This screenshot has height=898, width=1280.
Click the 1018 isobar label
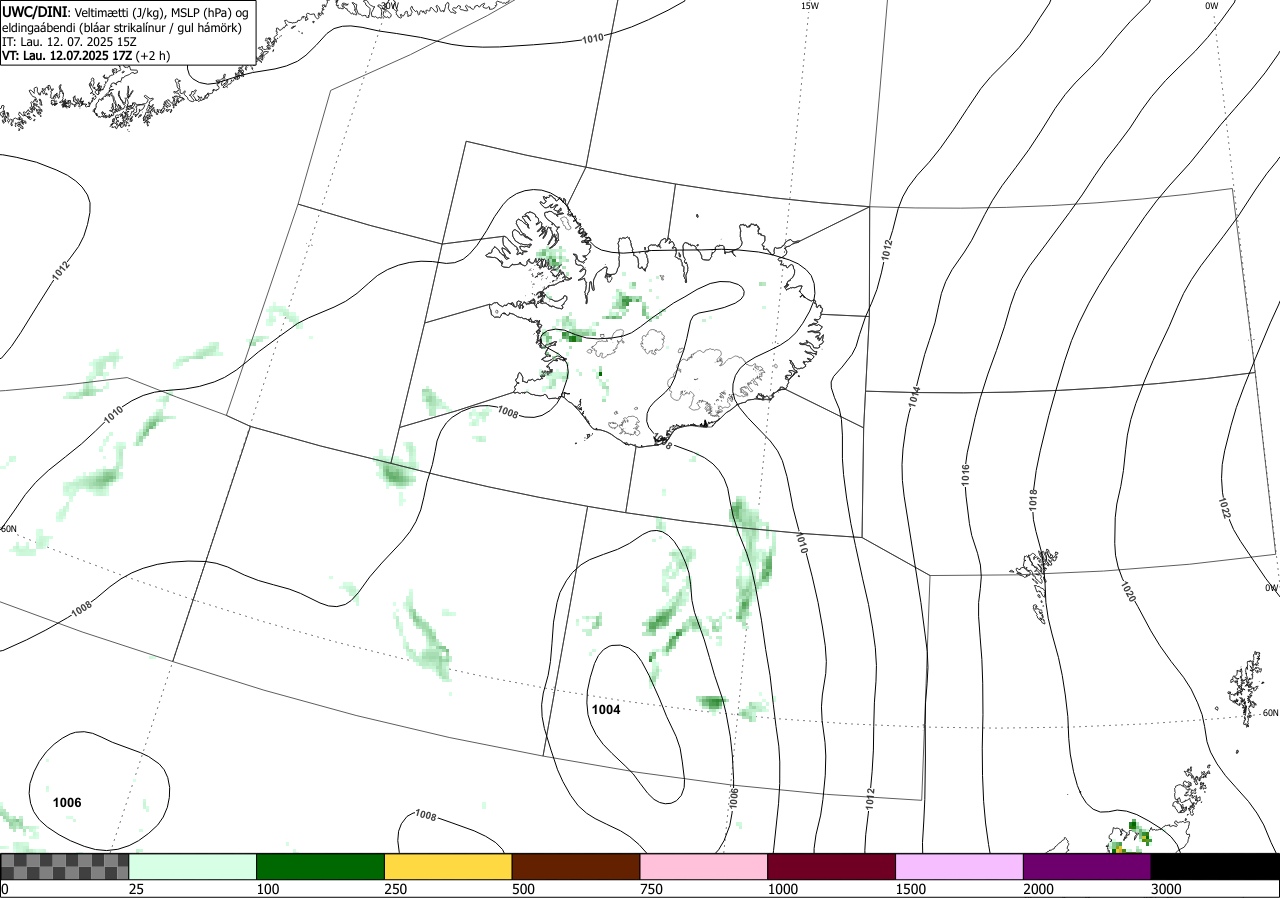coord(1033,499)
